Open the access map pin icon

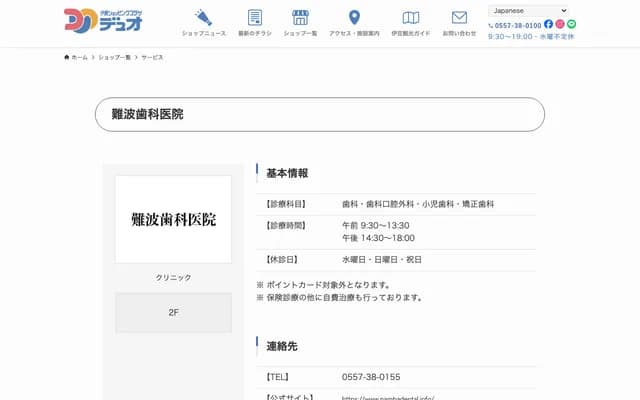(354, 18)
